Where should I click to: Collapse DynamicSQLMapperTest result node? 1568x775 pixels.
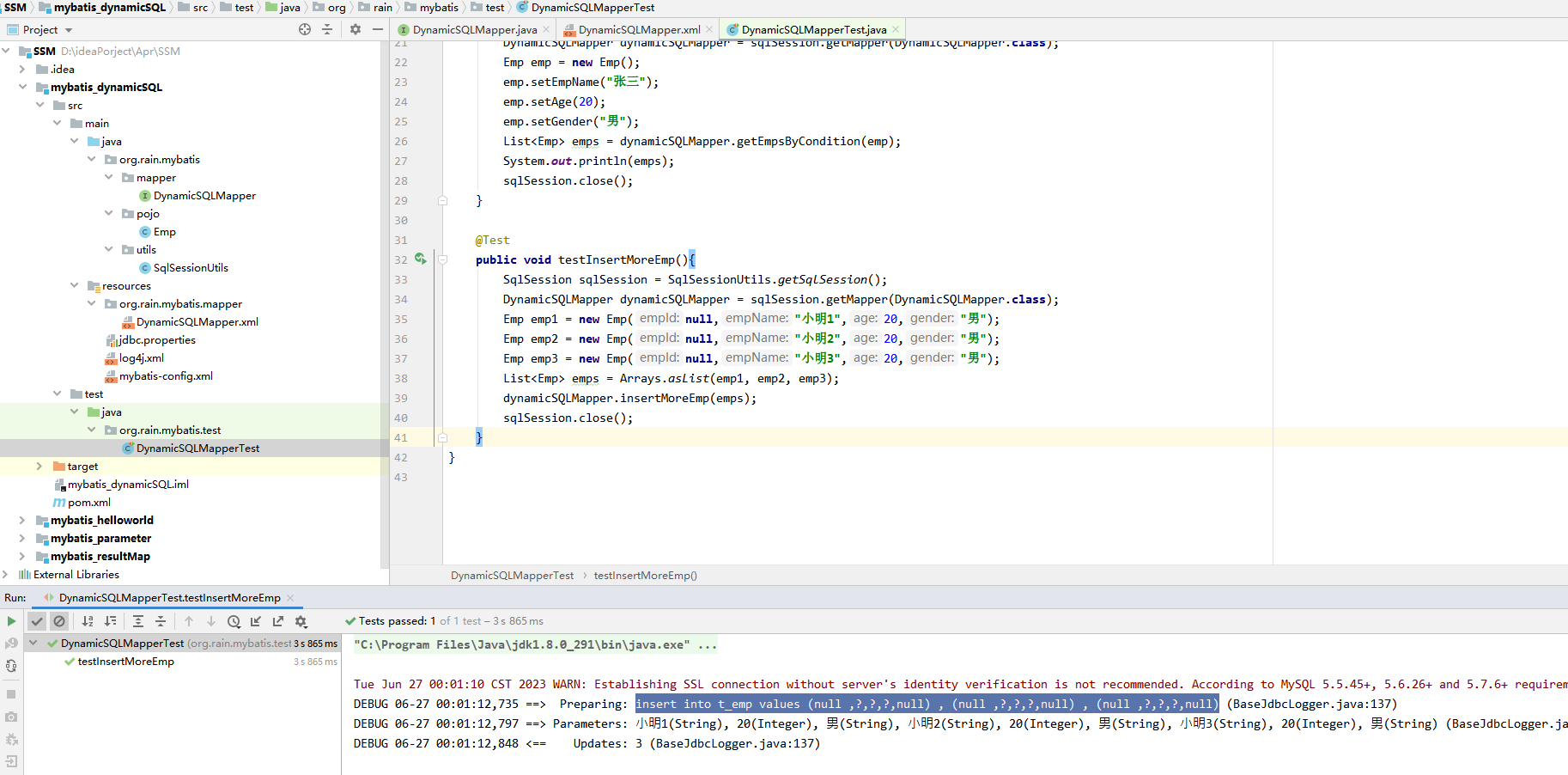(x=33, y=643)
